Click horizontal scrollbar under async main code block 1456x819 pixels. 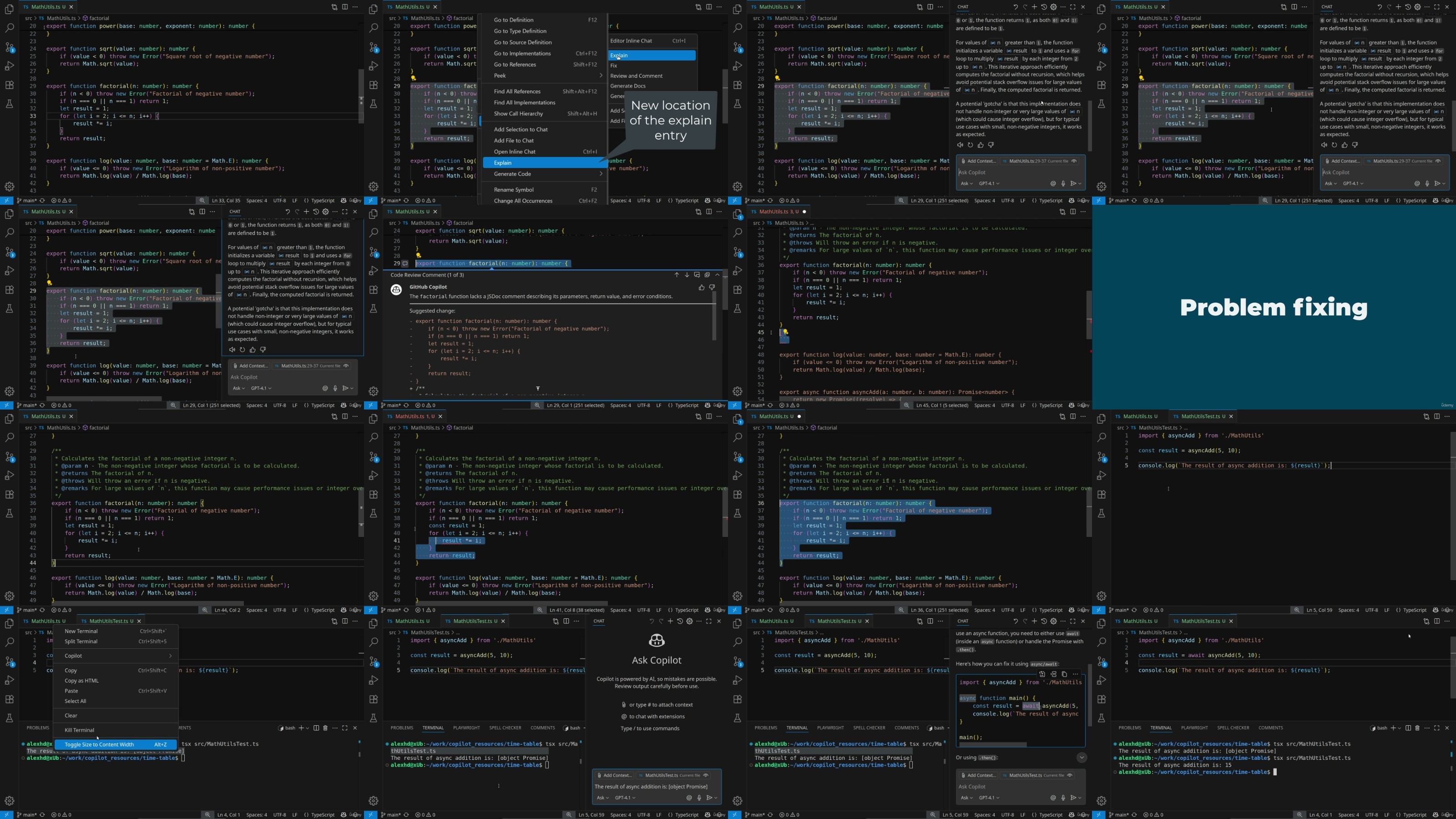[x=992, y=744]
